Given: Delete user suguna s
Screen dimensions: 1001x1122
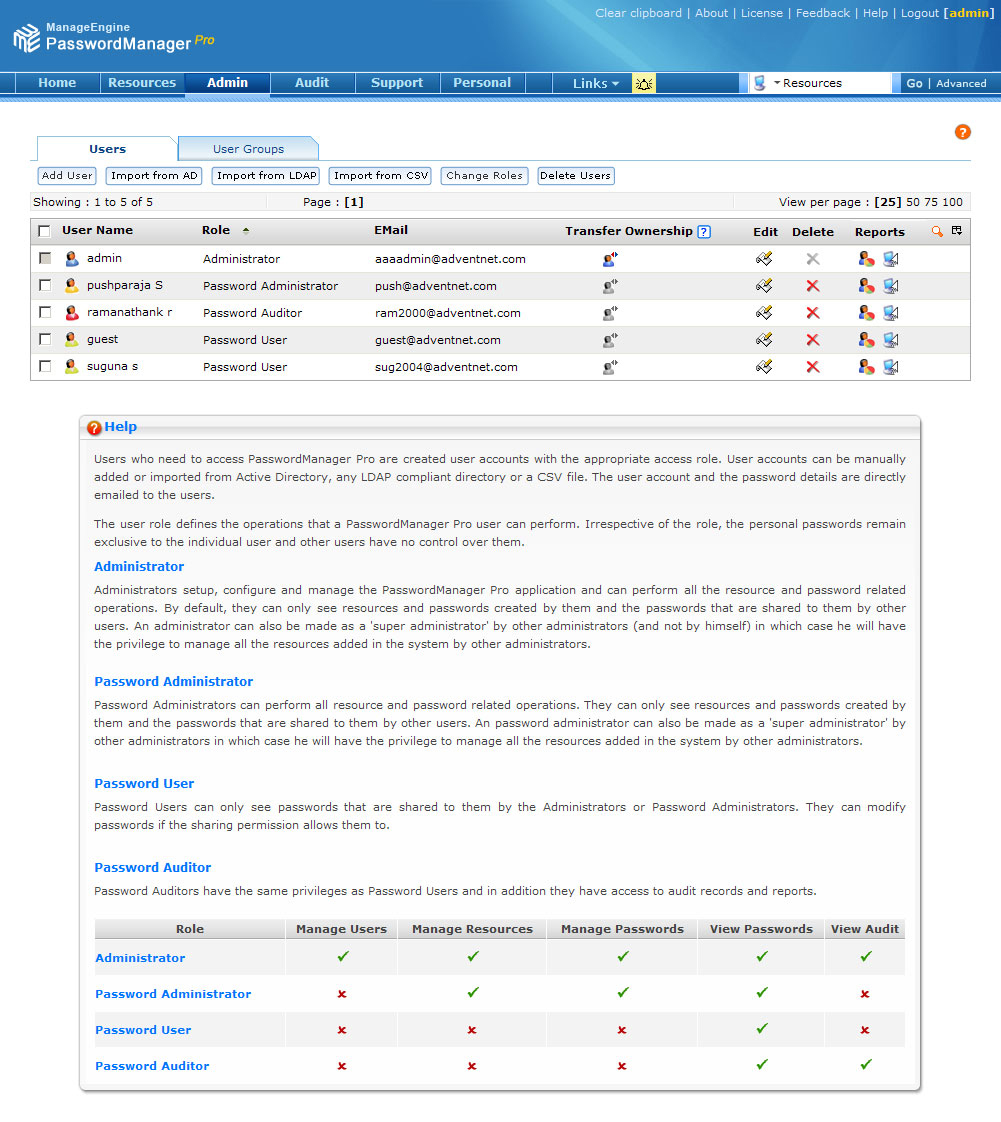Looking at the screenshot, I should (813, 367).
